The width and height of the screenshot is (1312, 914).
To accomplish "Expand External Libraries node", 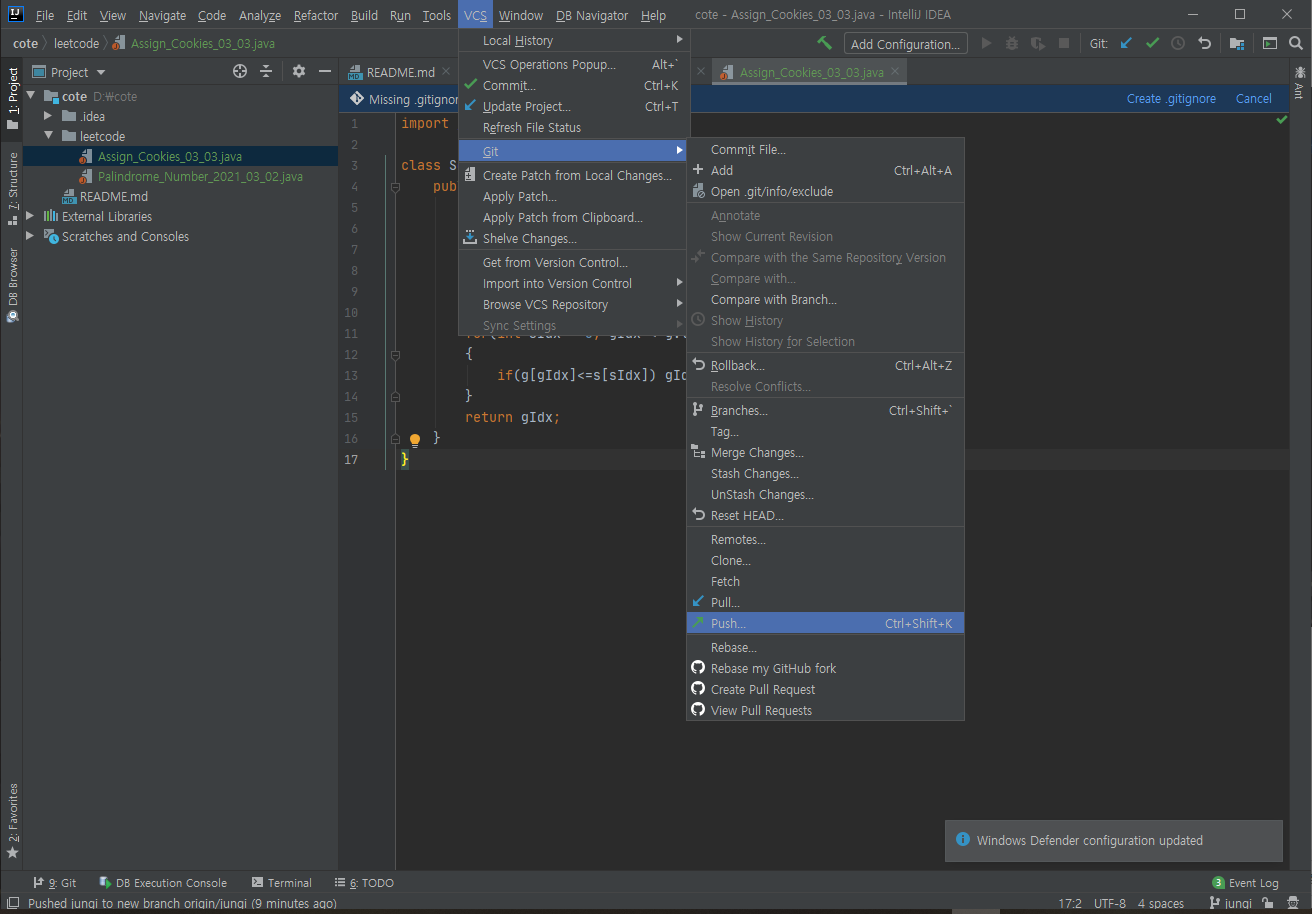I will pyautogui.click(x=31, y=216).
